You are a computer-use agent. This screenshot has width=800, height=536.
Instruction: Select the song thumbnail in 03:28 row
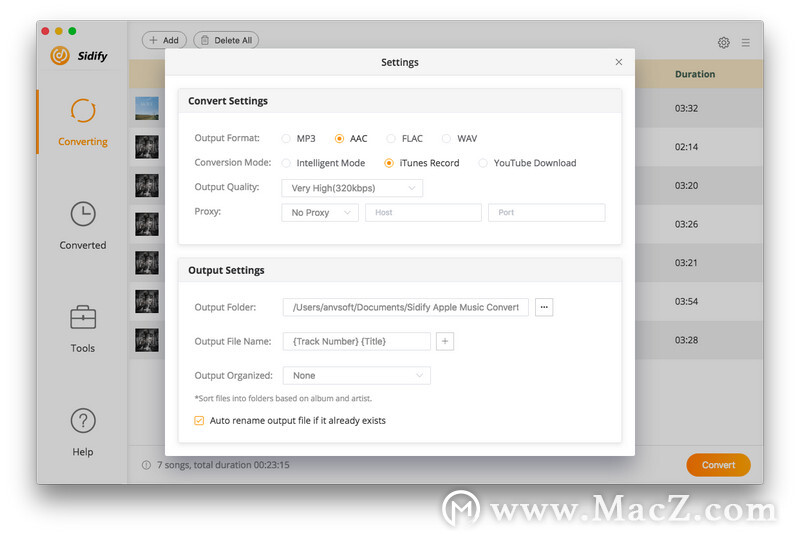(147, 340)
